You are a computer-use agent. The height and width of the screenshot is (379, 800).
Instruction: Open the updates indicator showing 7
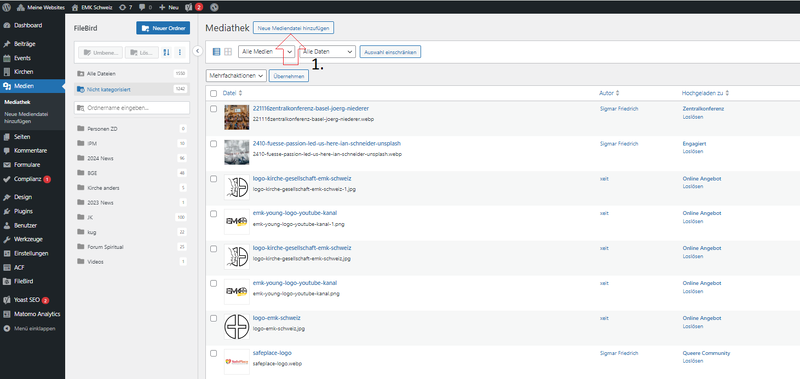coord(126,7)
